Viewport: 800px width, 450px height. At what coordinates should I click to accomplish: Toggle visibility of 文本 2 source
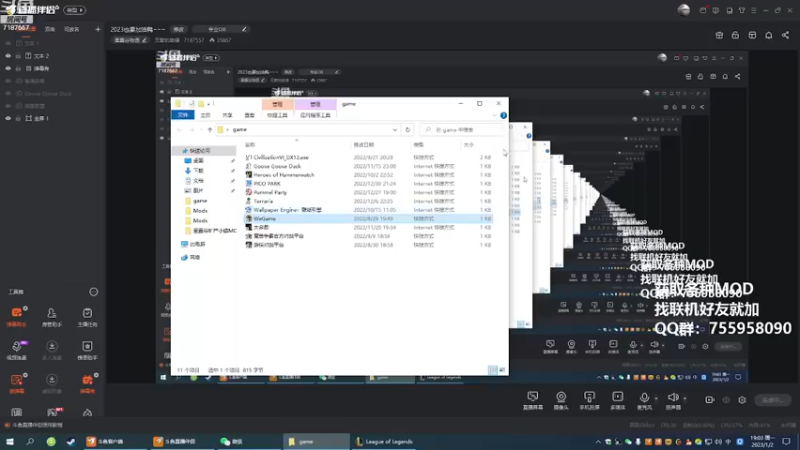(8, 56)
